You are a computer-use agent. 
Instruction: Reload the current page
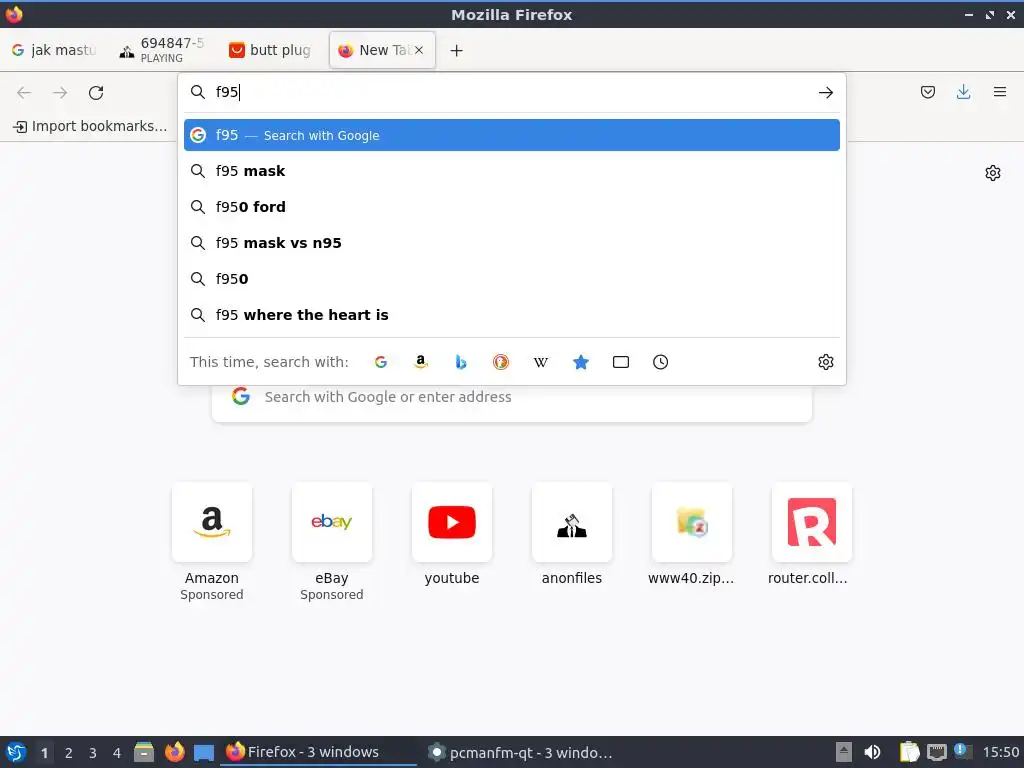click(96, 93)
